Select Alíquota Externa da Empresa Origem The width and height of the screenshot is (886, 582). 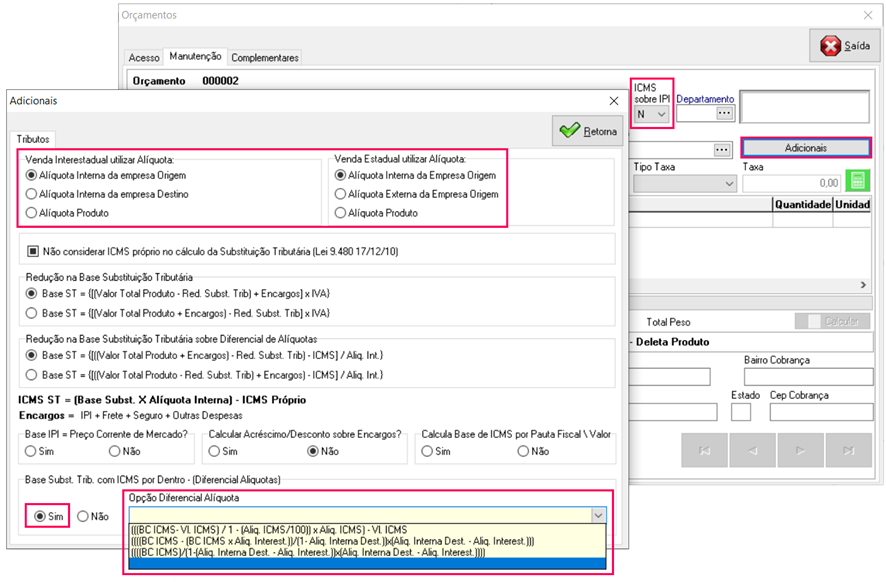tap(340, 194)
